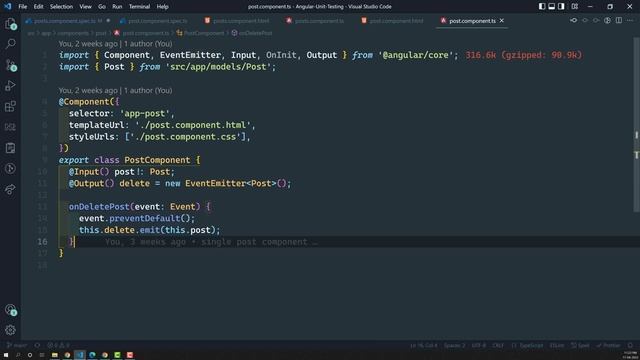Click the Spell status bar item

click(x=580, y=345)
